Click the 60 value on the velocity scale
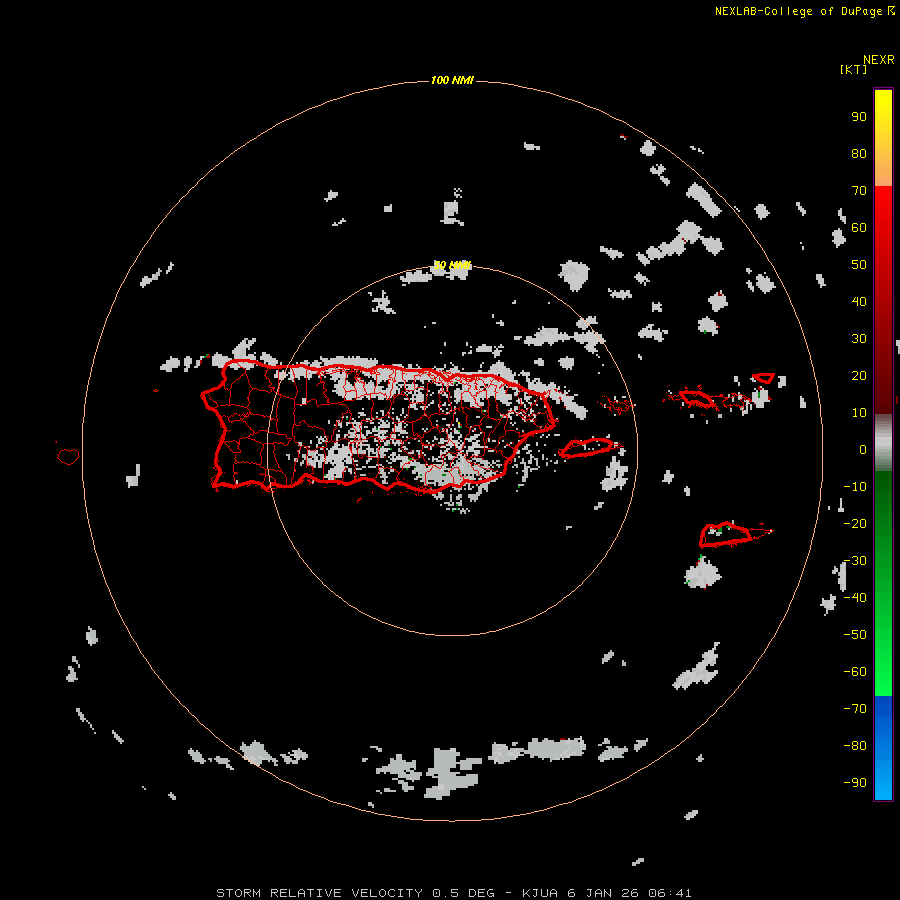 (x=859, y=228)
